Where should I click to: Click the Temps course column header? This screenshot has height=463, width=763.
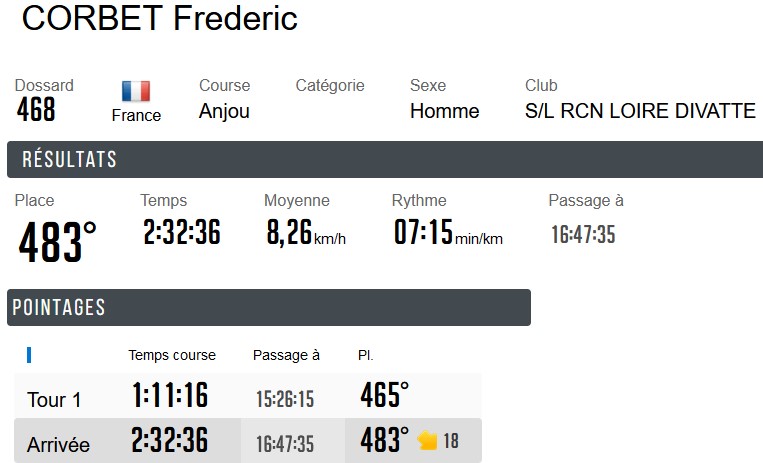click(x=172, y=355)
